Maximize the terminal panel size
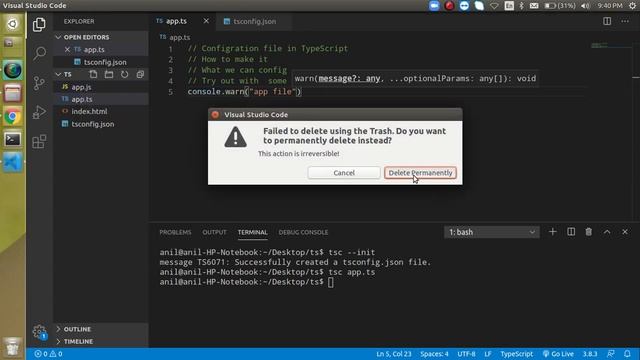Image resolution: width=640 pixels, height=360 pixels. (607, 232)
